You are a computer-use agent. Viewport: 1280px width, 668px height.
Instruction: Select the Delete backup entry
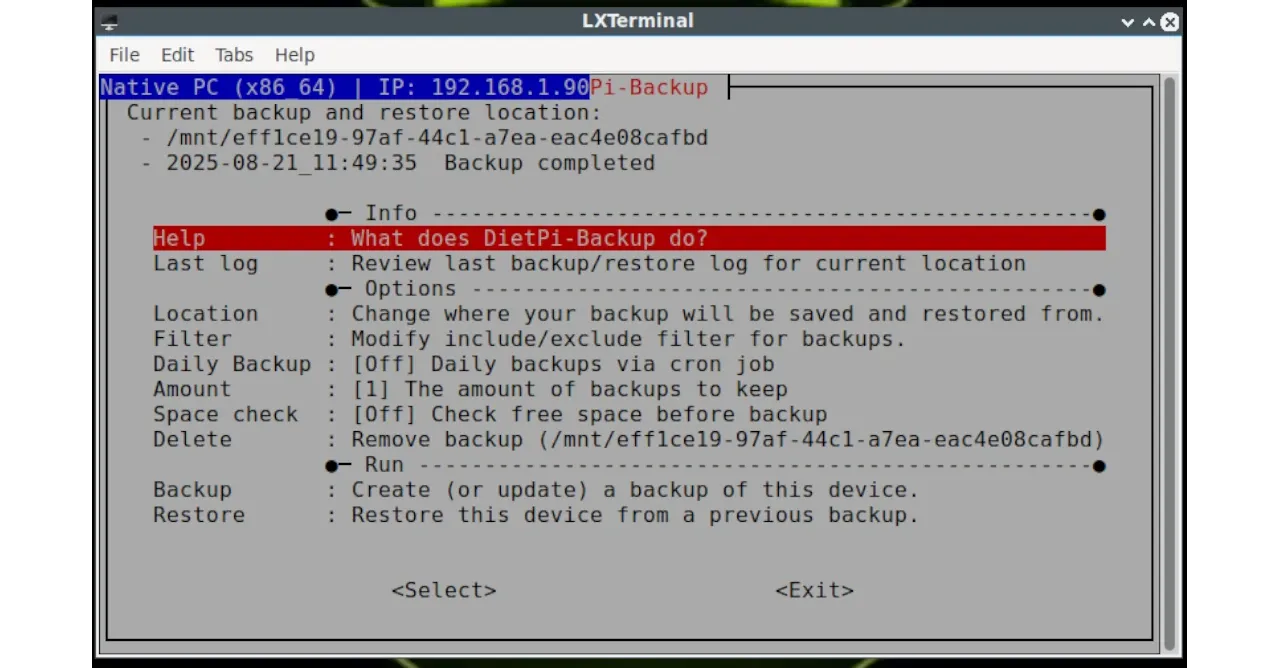click(x=629, y=440)
